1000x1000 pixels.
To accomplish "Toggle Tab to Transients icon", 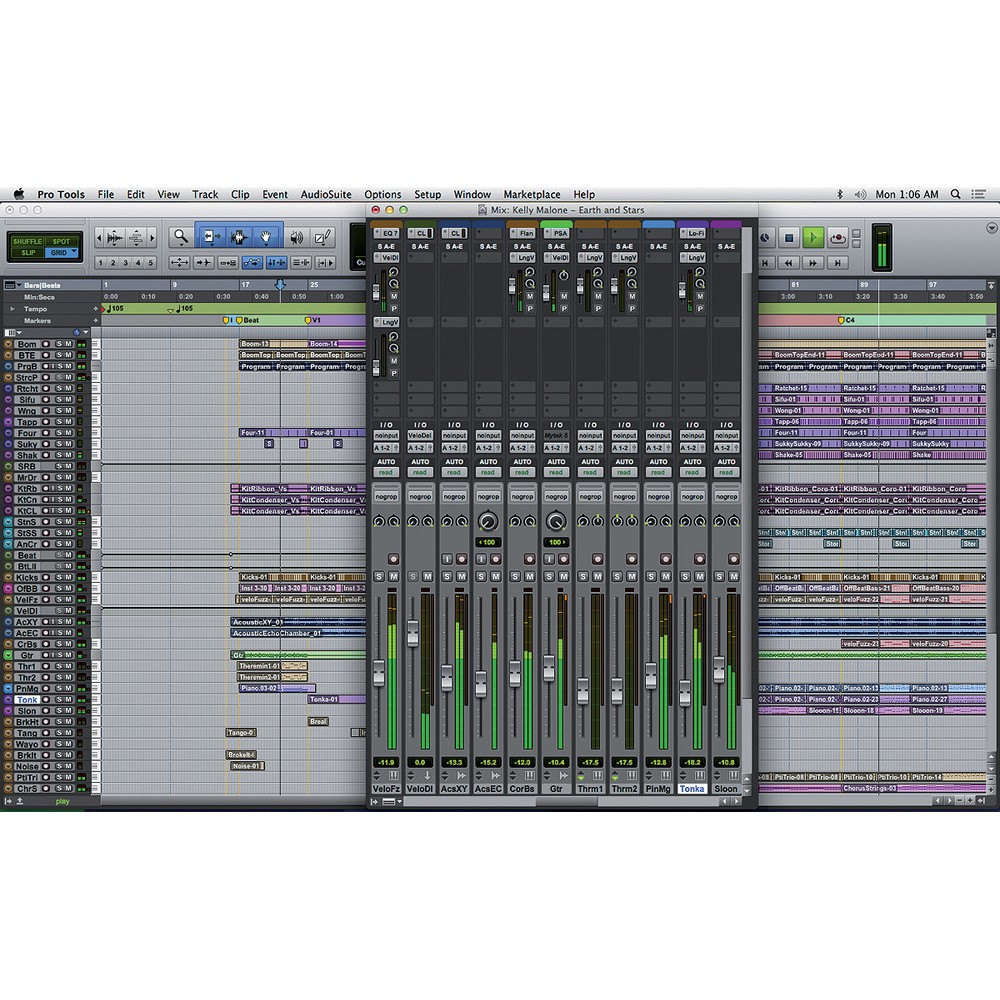I will tap(204, 262).
